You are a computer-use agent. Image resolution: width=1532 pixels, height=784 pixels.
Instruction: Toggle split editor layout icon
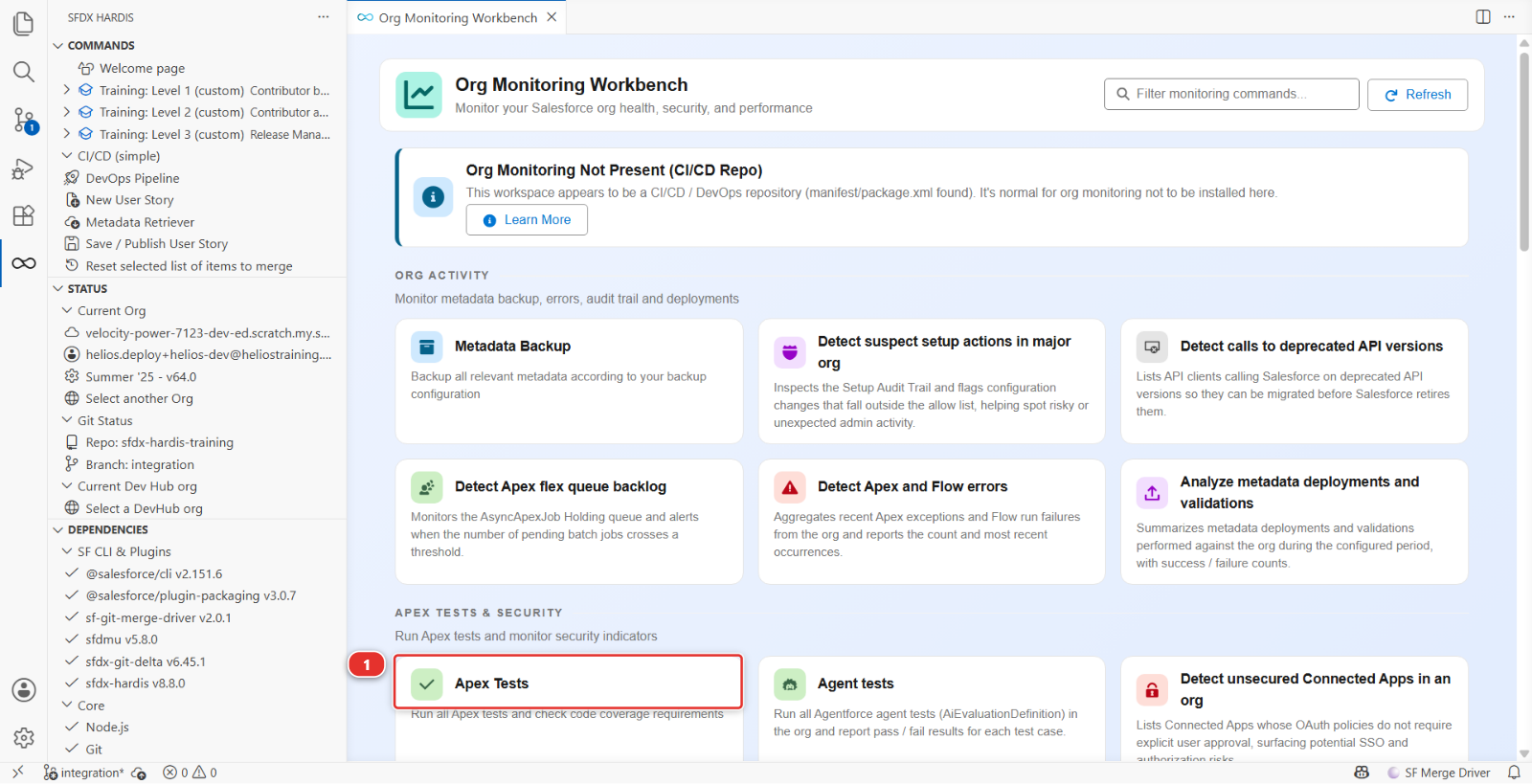click(x=1483, y=16)
